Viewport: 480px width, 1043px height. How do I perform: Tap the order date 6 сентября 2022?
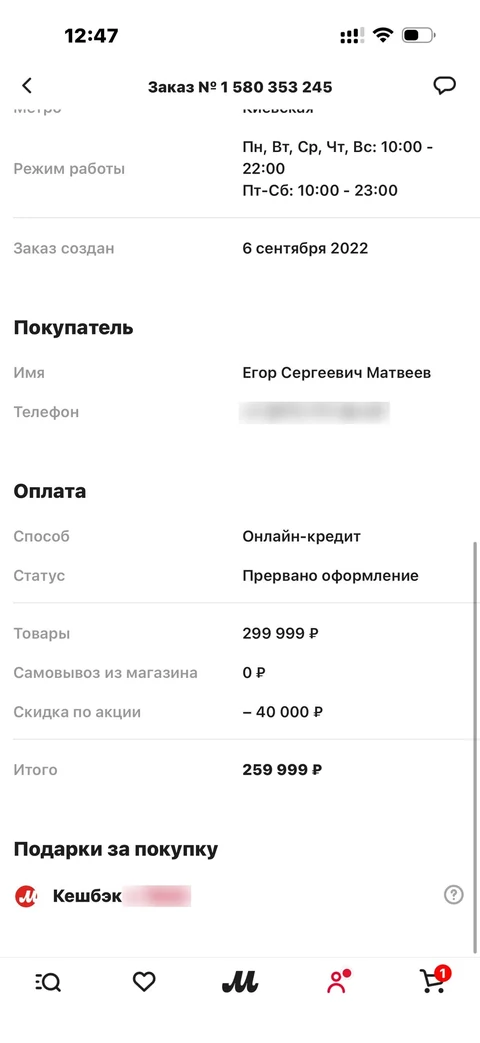click(x=305, y=249)
